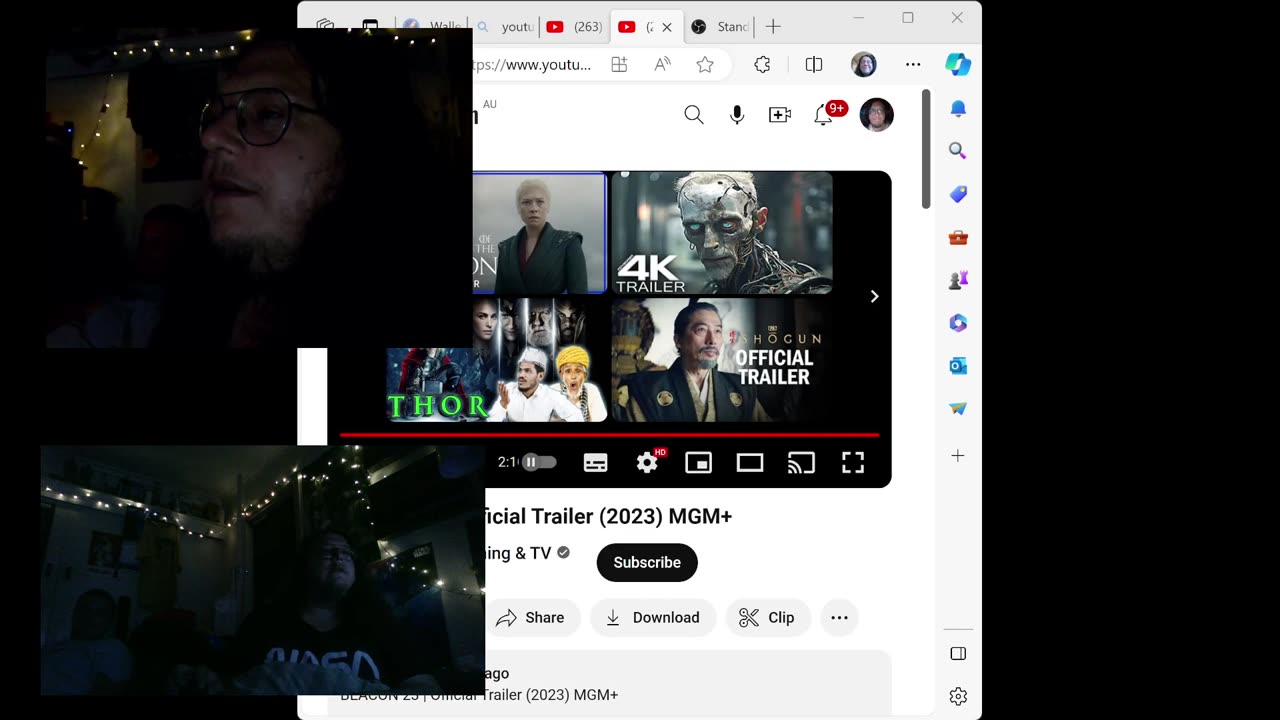Viewport: 1280px width, 720px height.
Task: Open the Drop paper plane in sidebar
Action: pyautogui.click(x=958, y=409)
